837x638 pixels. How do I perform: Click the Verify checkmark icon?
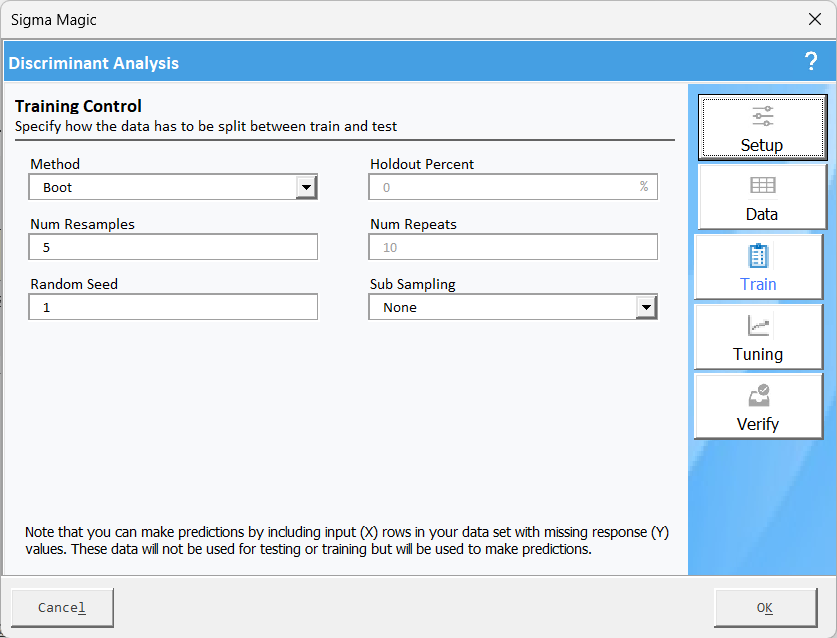click(758, 396)
